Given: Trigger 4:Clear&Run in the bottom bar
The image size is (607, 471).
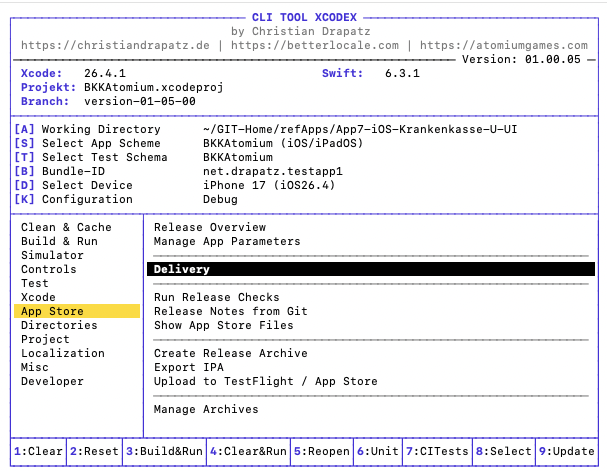Looking at the screenshot, I should click(x=249, y=451).
